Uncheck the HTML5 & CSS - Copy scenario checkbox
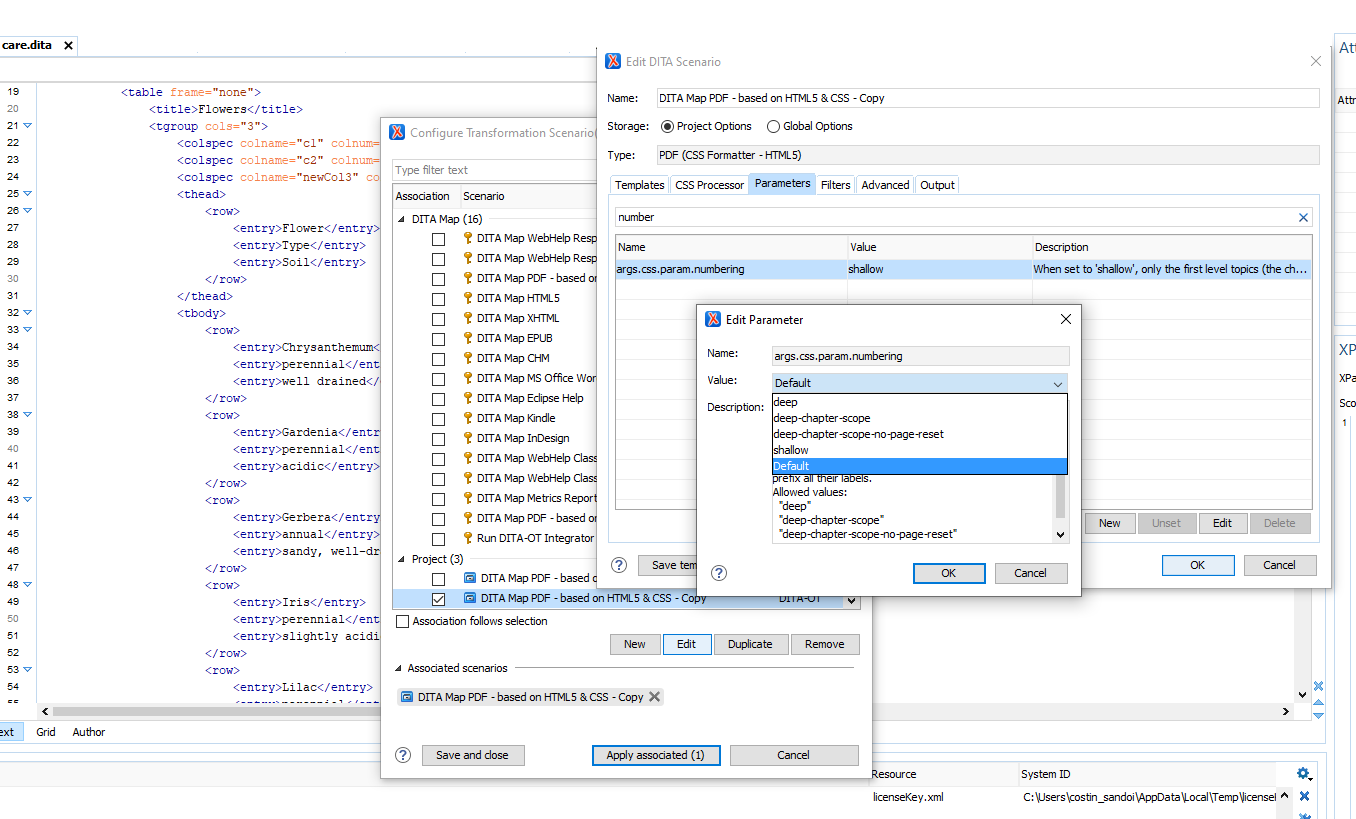Screen dimensions: 1356x819 [438, 599]
